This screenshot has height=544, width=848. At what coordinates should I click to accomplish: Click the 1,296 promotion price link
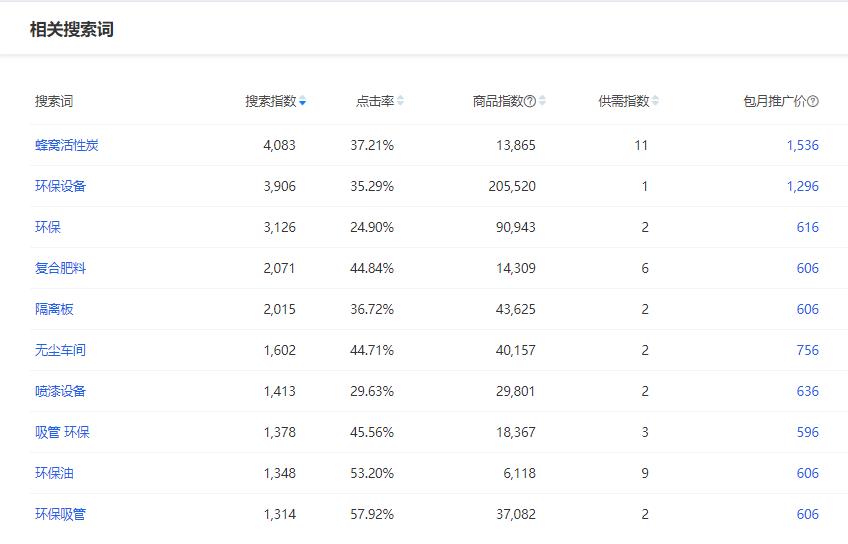(802, 186)
